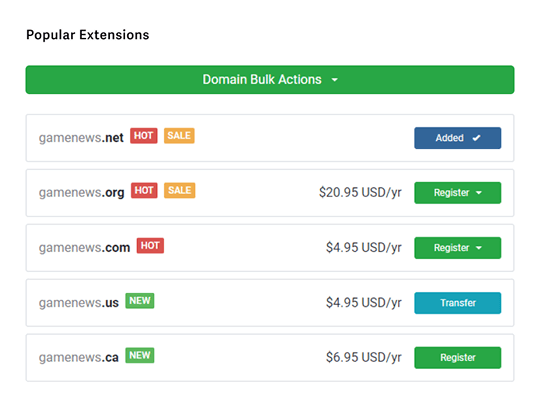Open the Register dropdown for gamenews.org
Image resolution: width=540 pixels, height=408 pixels.
tap(457, 193)
